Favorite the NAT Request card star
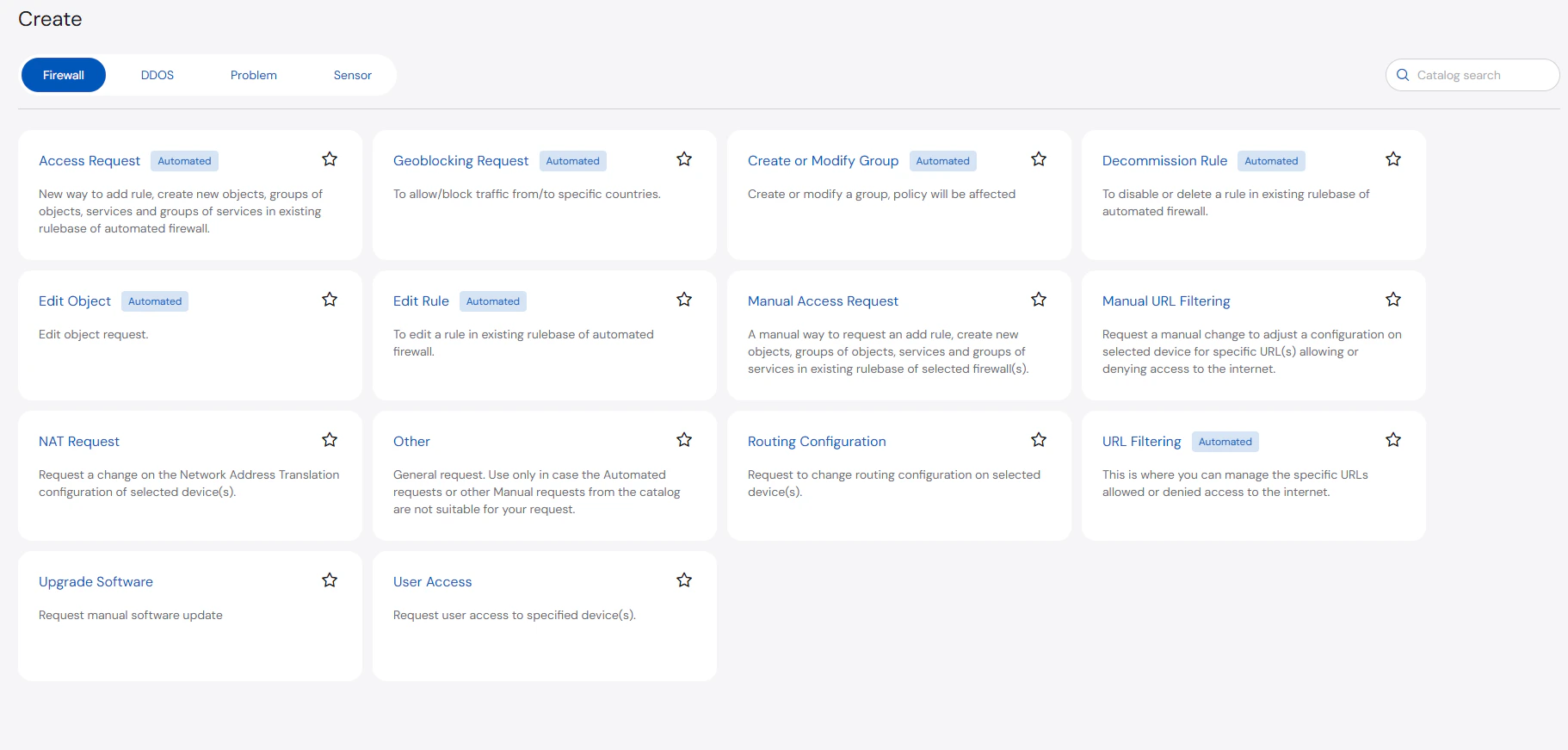Image resolution: width=1568 pixels, height=750 pixels. 330,440
